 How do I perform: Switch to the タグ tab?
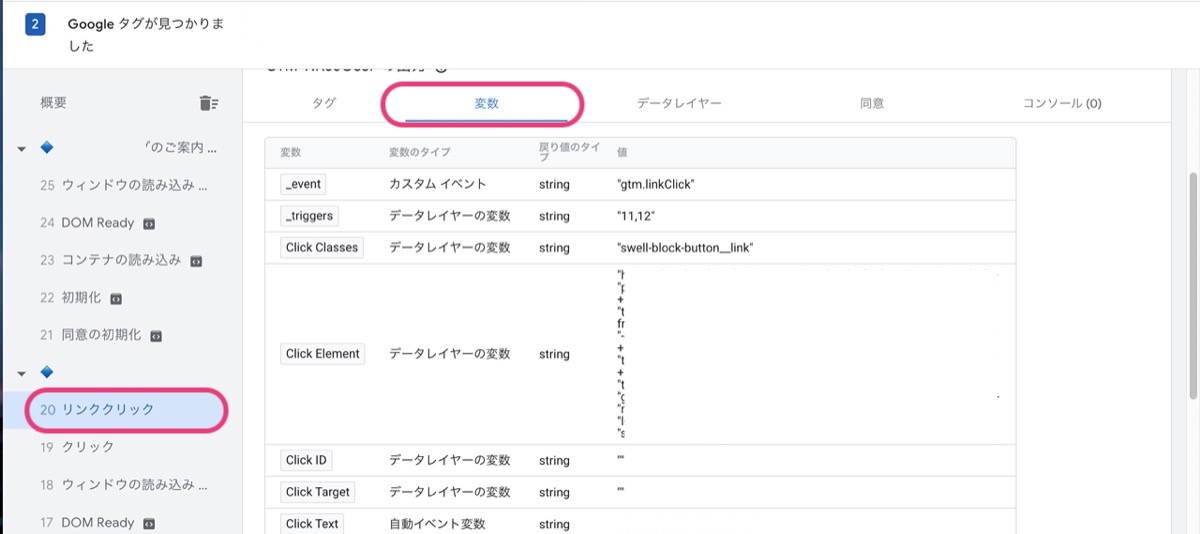[x=324, y=103]
